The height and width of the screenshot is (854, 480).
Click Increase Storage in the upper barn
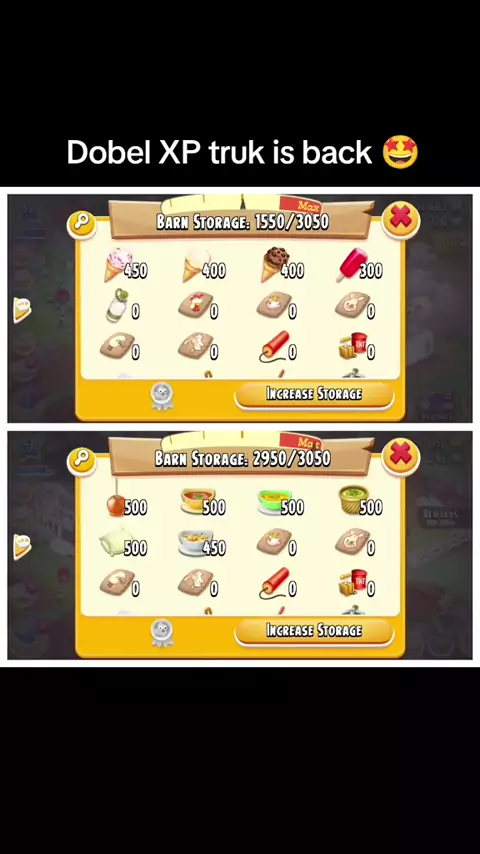click(314, 394)
